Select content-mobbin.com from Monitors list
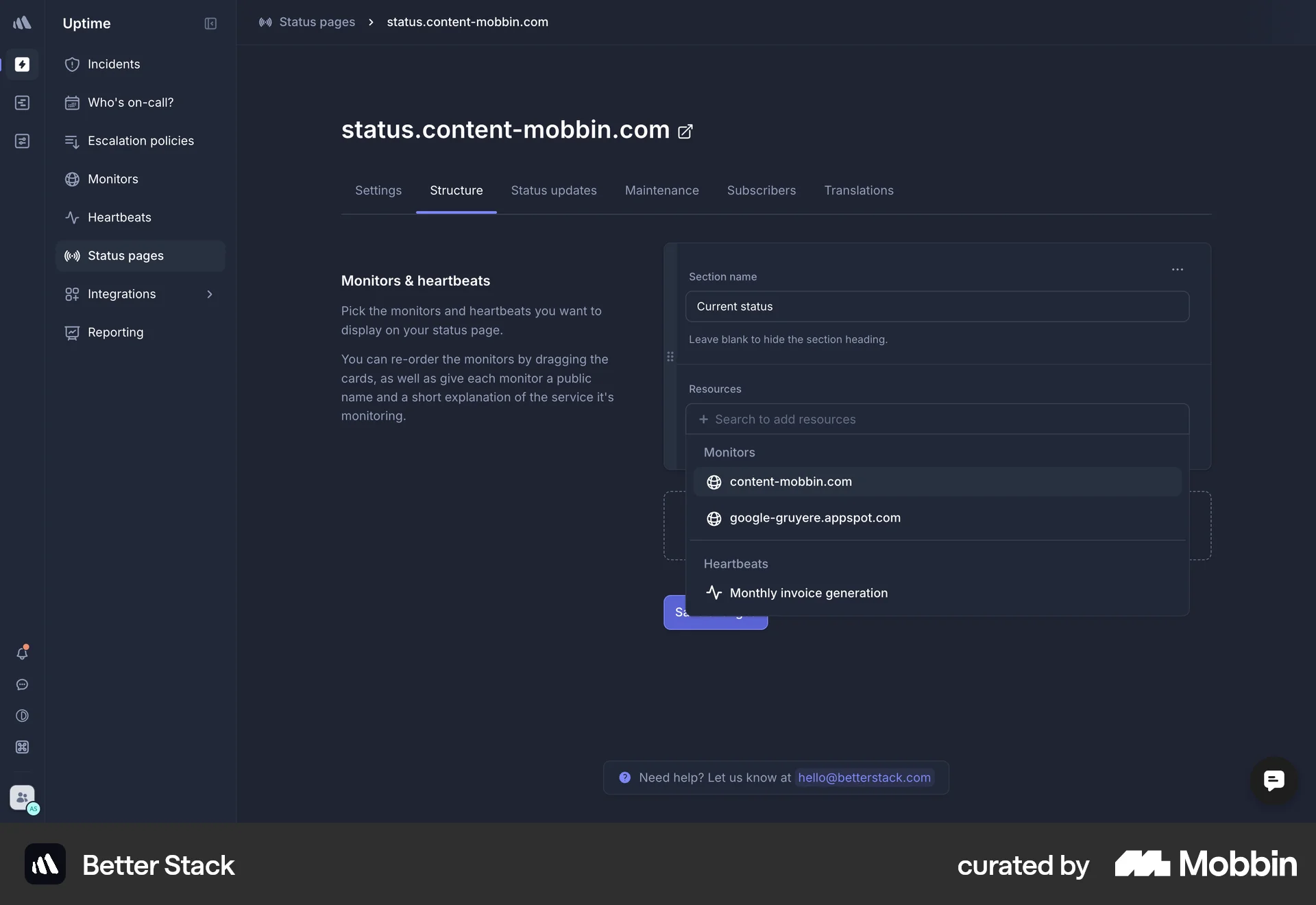The width and height of the screenshot is (1316, 905). click(791, 482)
